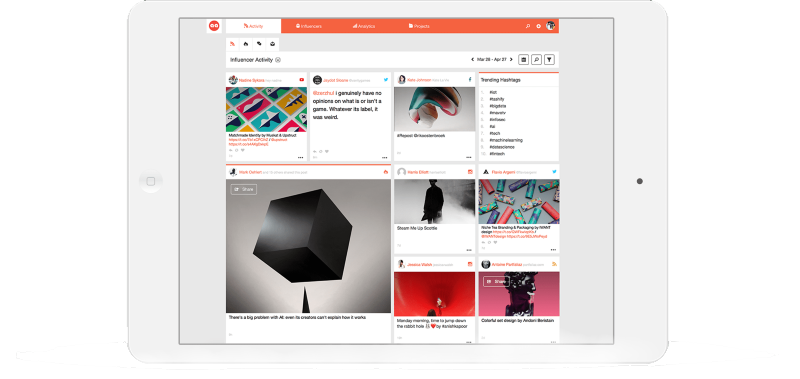Click the search icon in orange header

(528, 26)
